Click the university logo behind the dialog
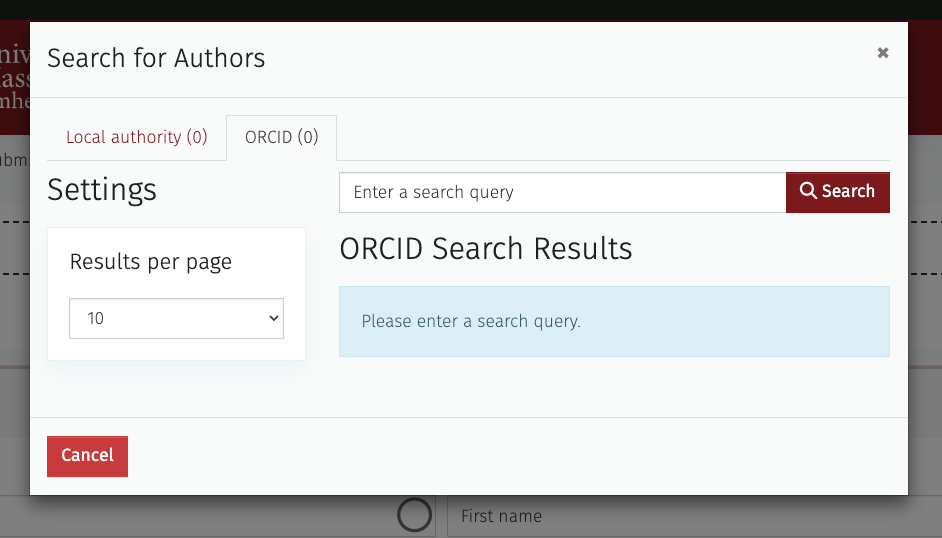The width and height of the screenshot is (942, 538). (x=14, y=78)
